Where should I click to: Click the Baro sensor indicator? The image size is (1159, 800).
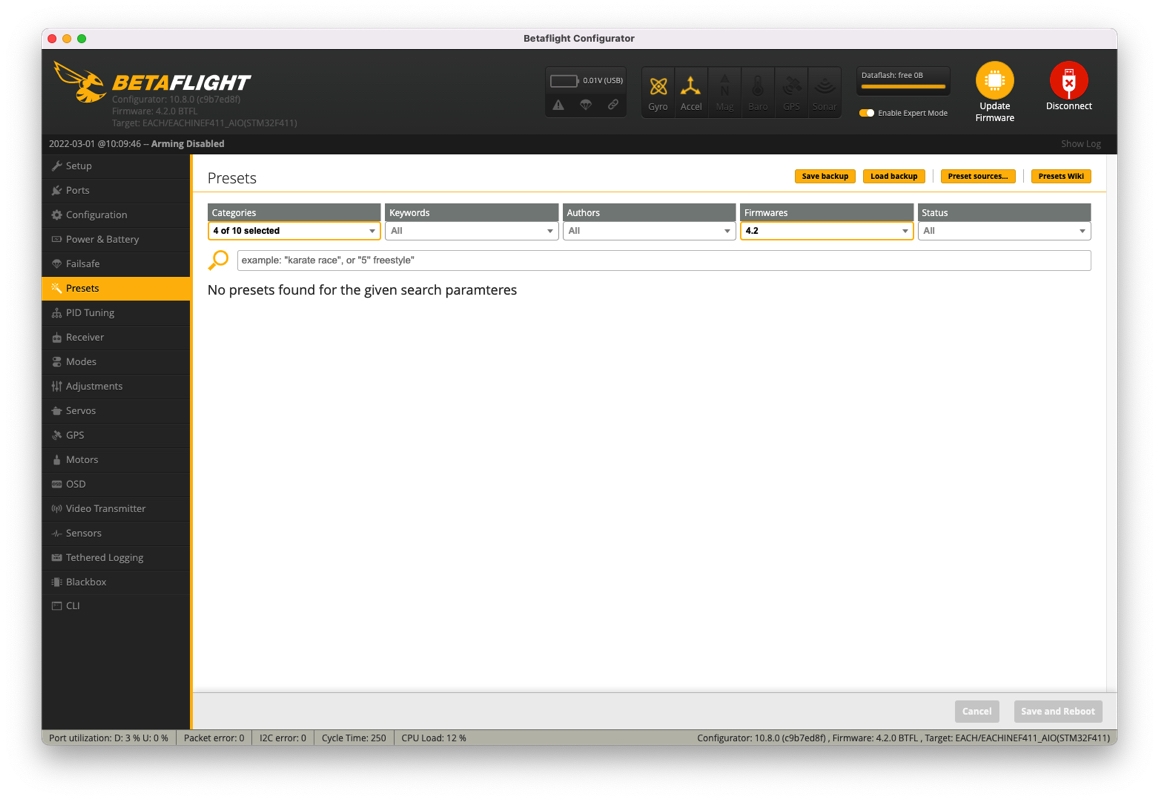758,92
